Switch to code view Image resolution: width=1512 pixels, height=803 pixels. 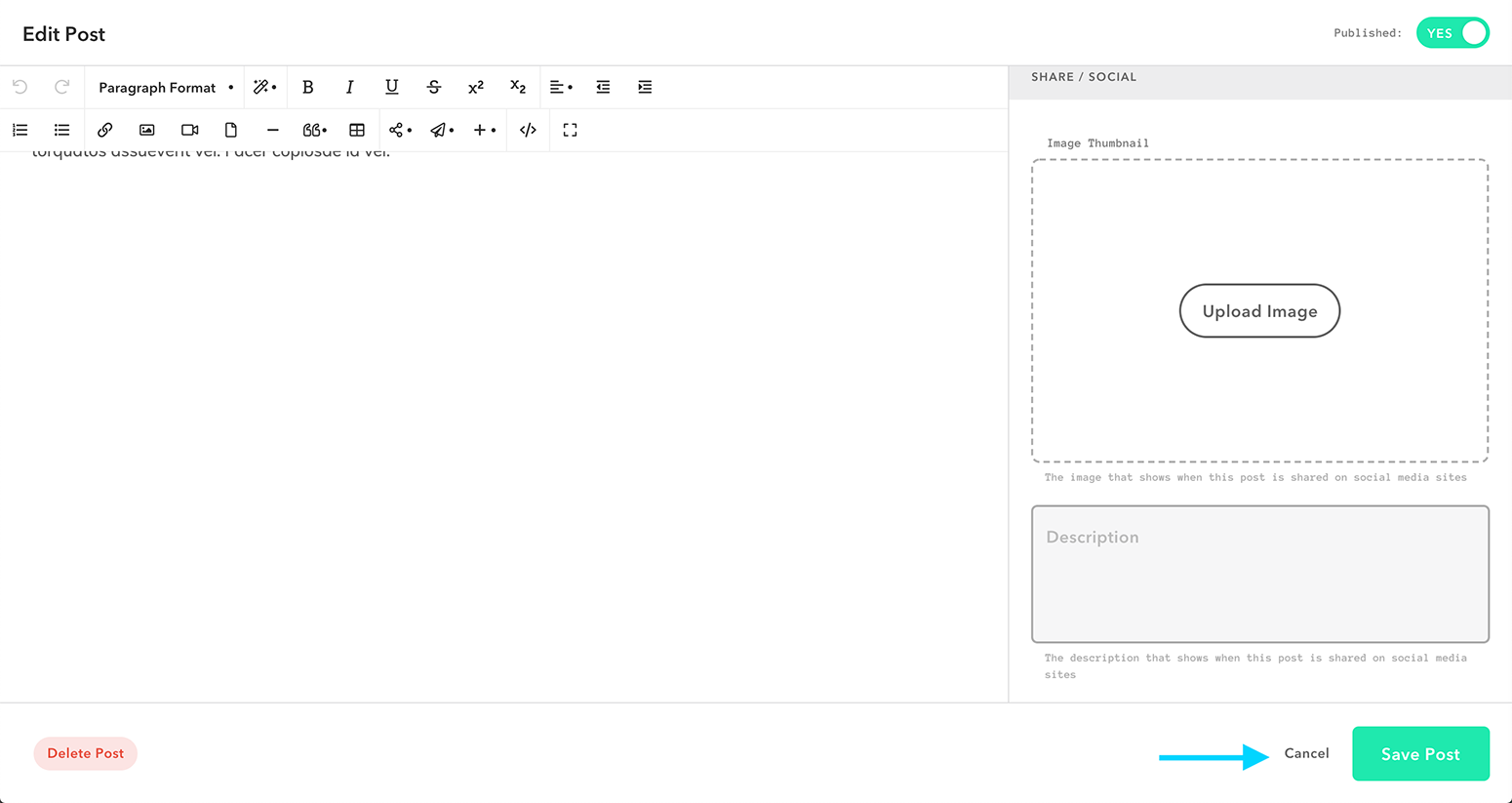528,130
